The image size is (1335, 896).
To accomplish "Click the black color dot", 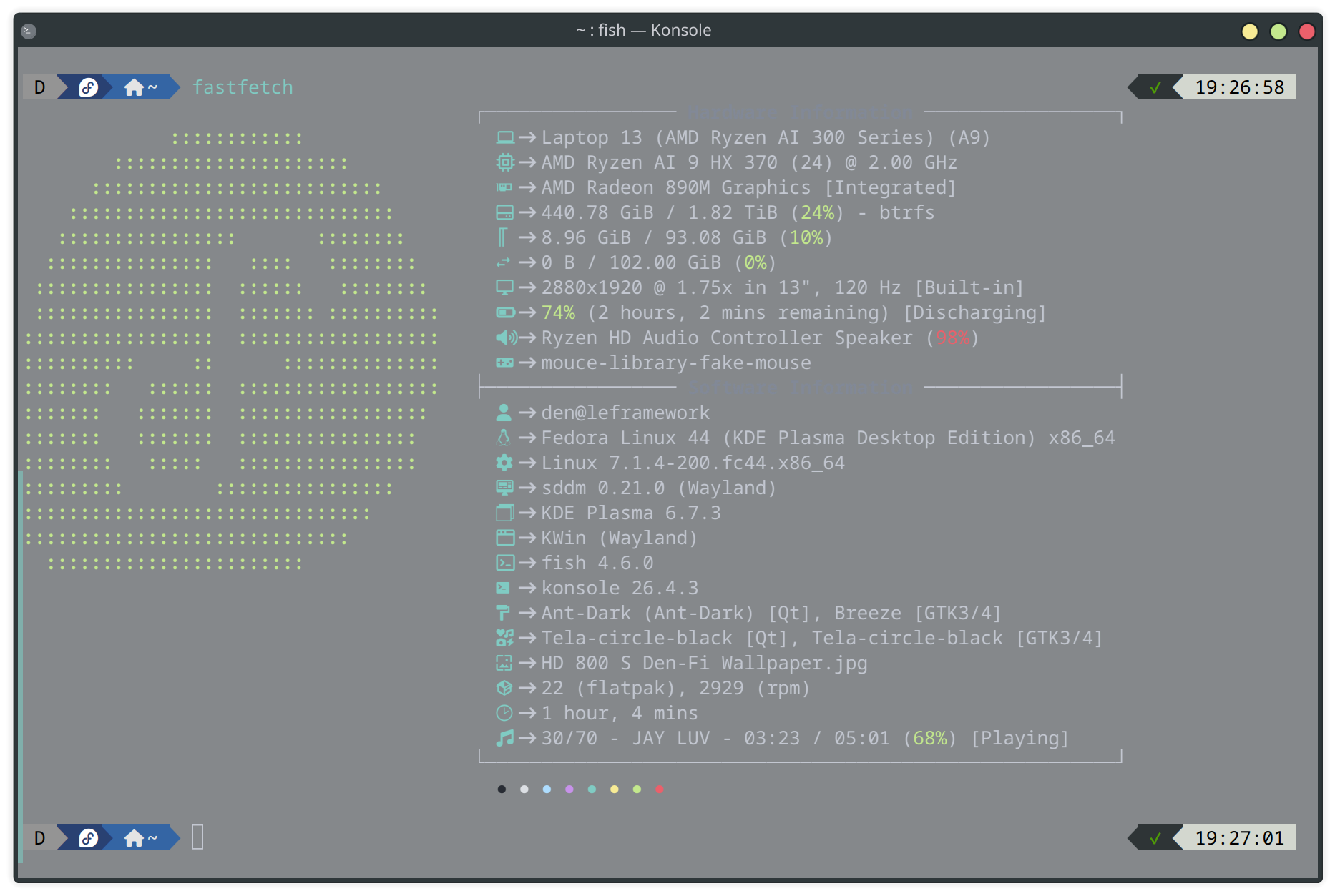I will pyautogui.click(x=502, y=789).
